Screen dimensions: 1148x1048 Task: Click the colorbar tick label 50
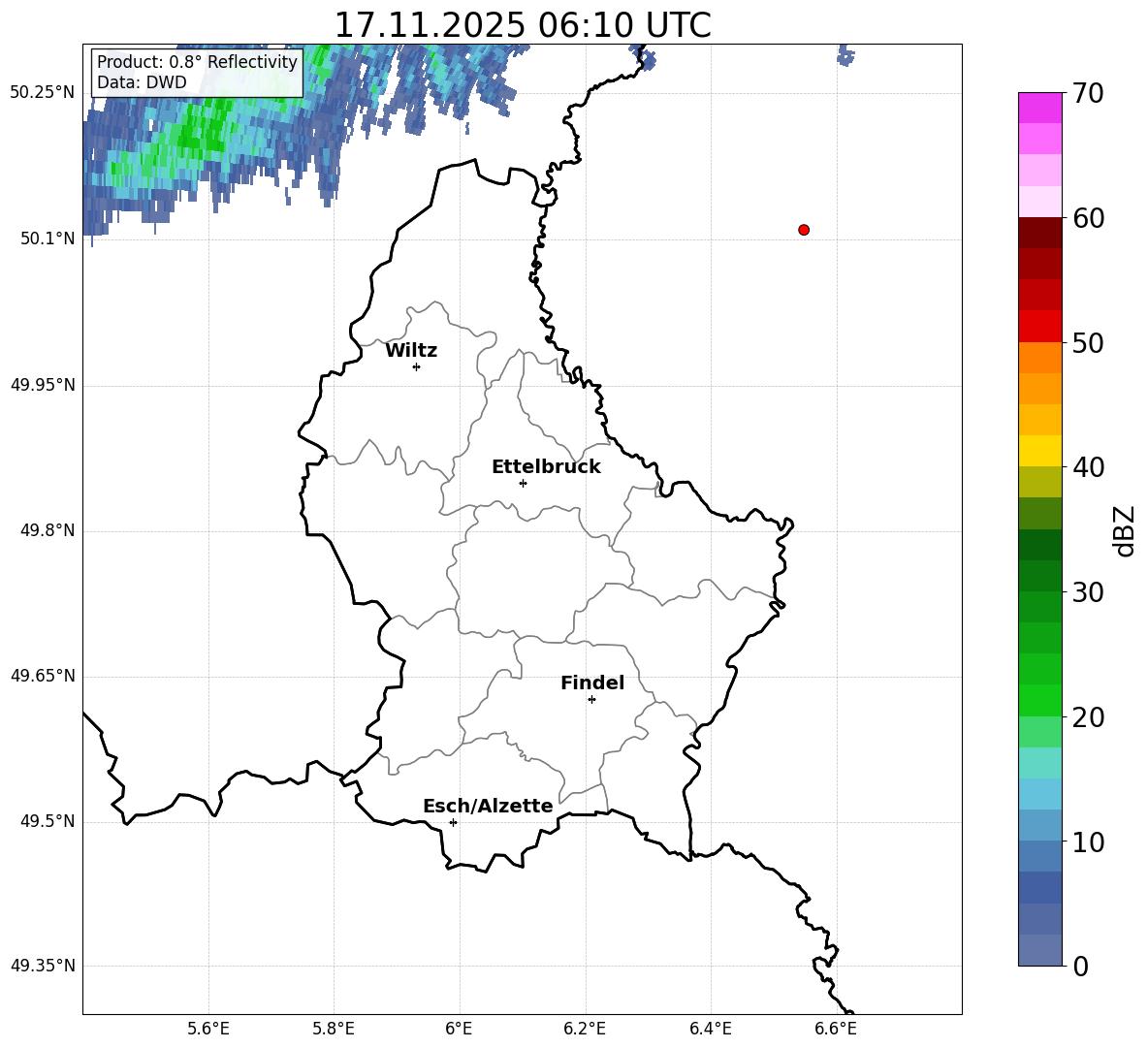click(1088, 342)
